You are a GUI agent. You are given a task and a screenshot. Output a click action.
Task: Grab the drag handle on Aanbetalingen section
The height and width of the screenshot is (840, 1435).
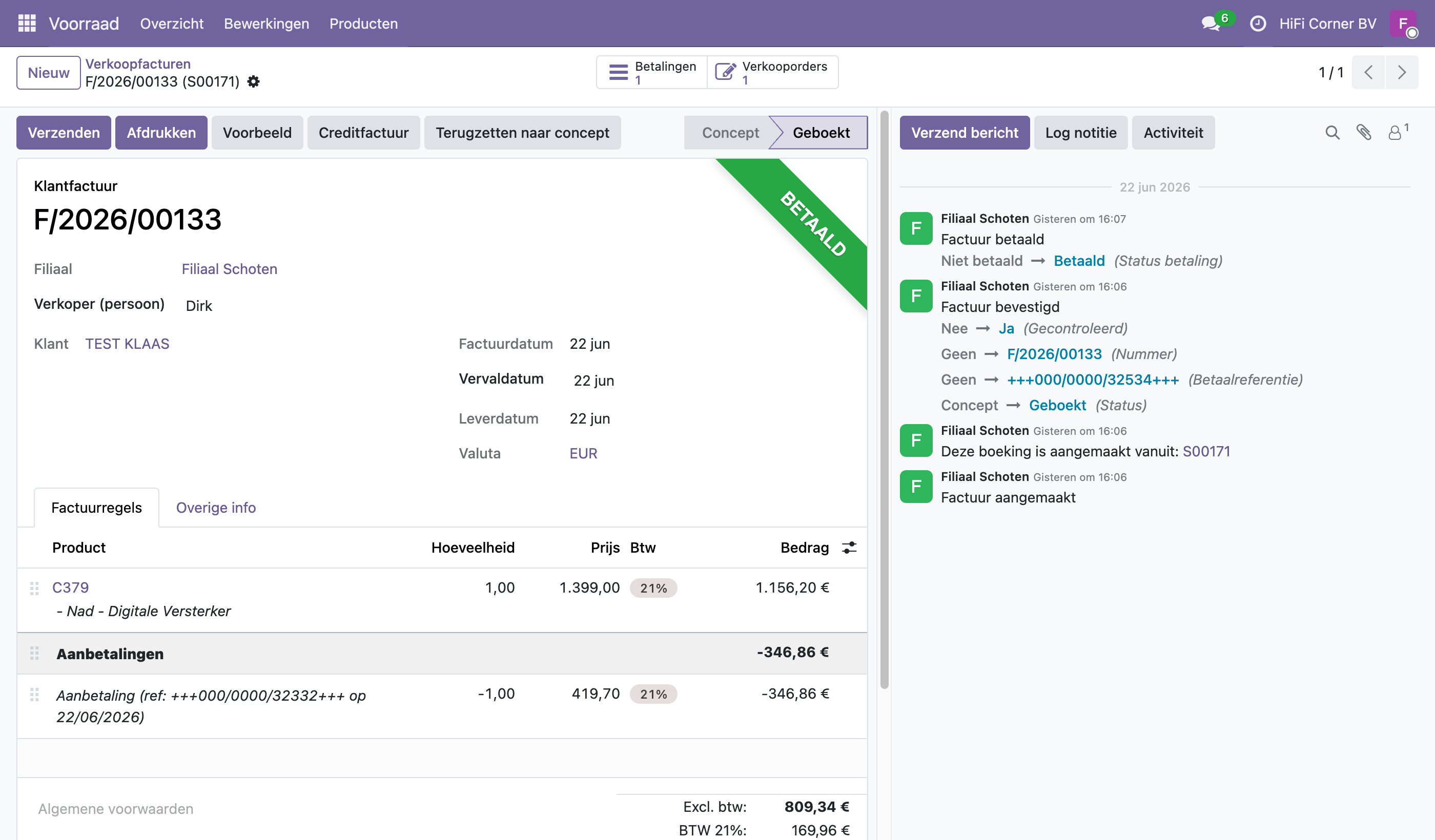point(34,653)
